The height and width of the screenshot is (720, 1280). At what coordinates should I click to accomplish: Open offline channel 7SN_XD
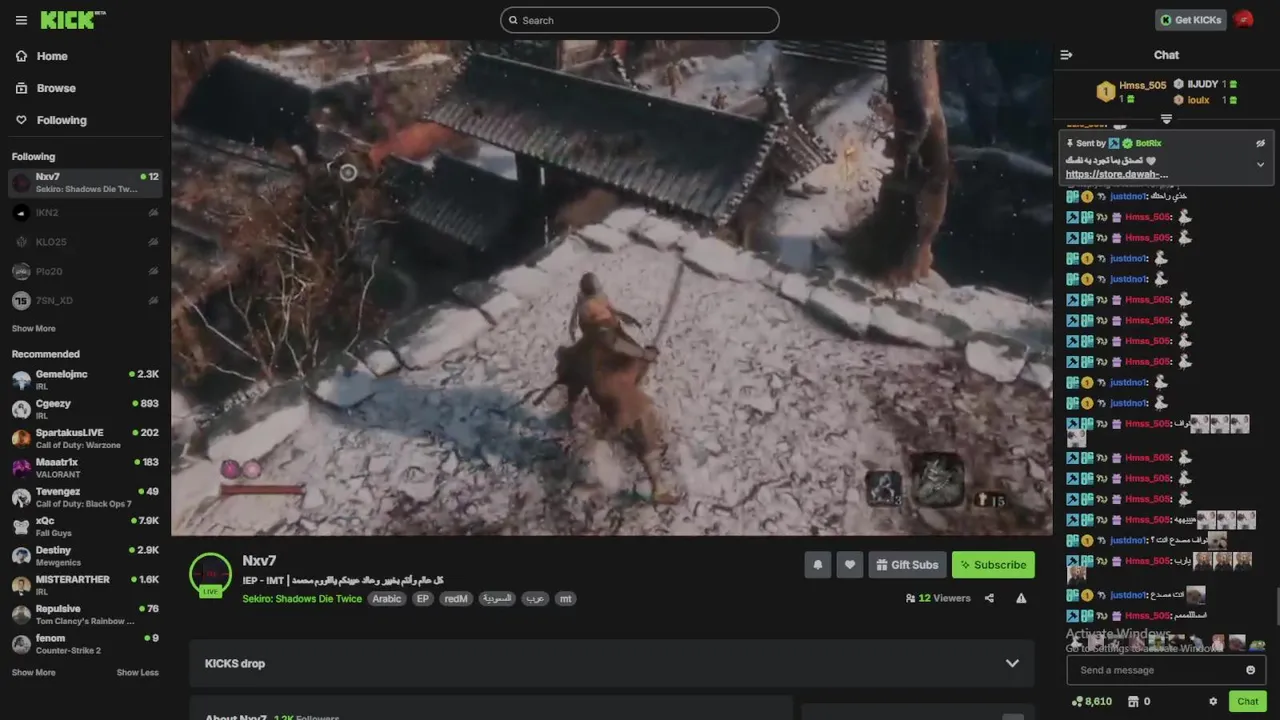point(85,300)
